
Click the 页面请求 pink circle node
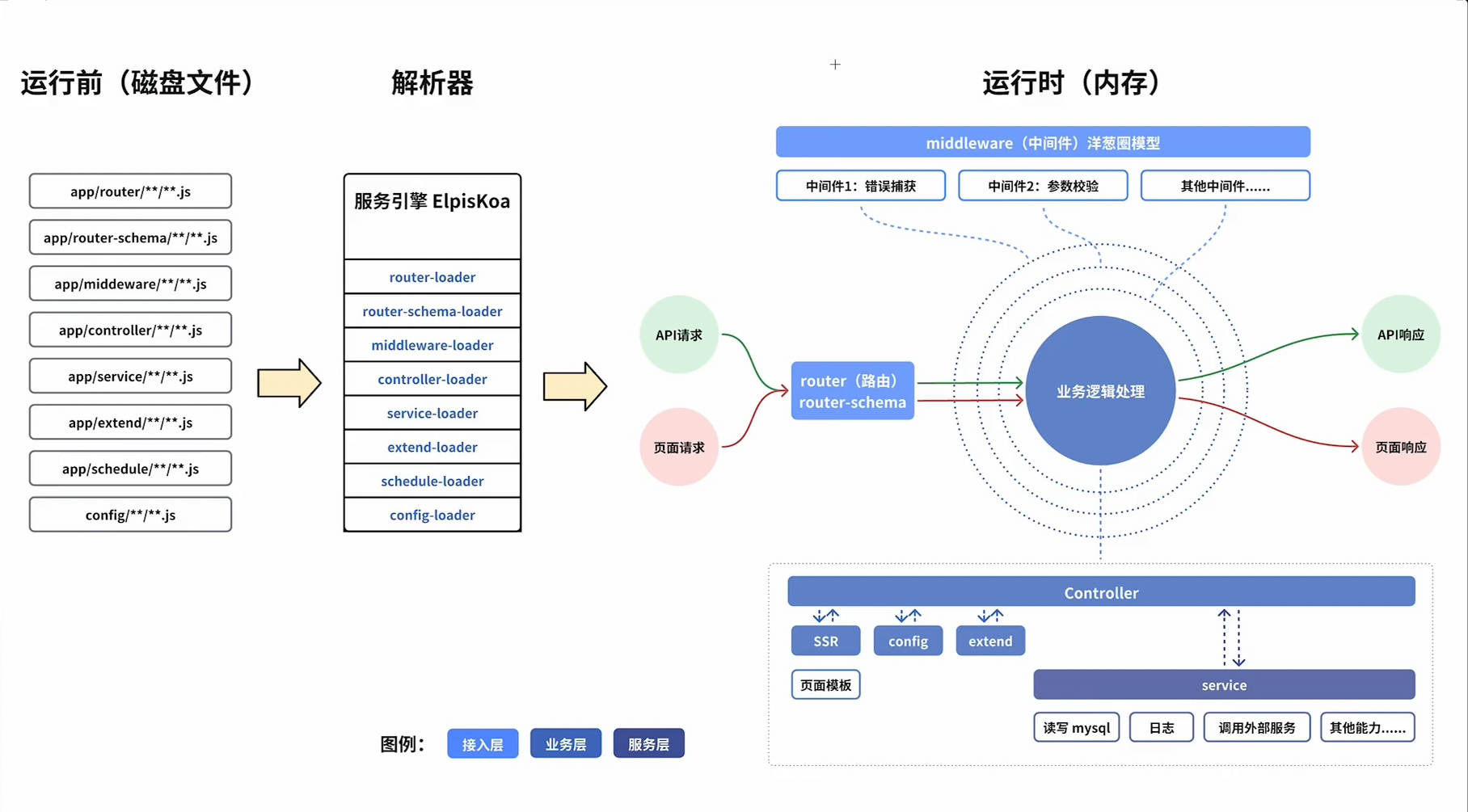tap(679, 447)
